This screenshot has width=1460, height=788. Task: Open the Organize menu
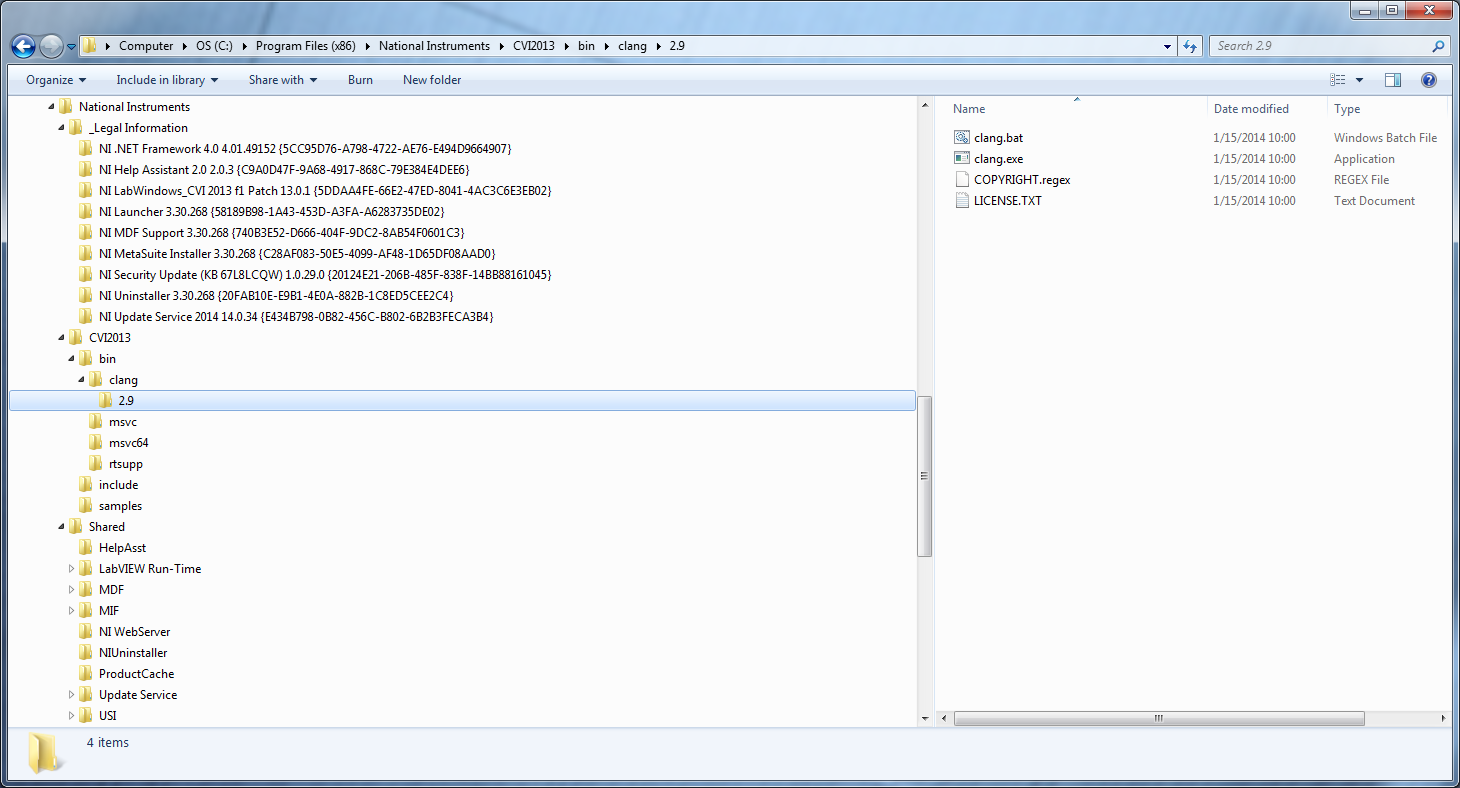point(56,80)
